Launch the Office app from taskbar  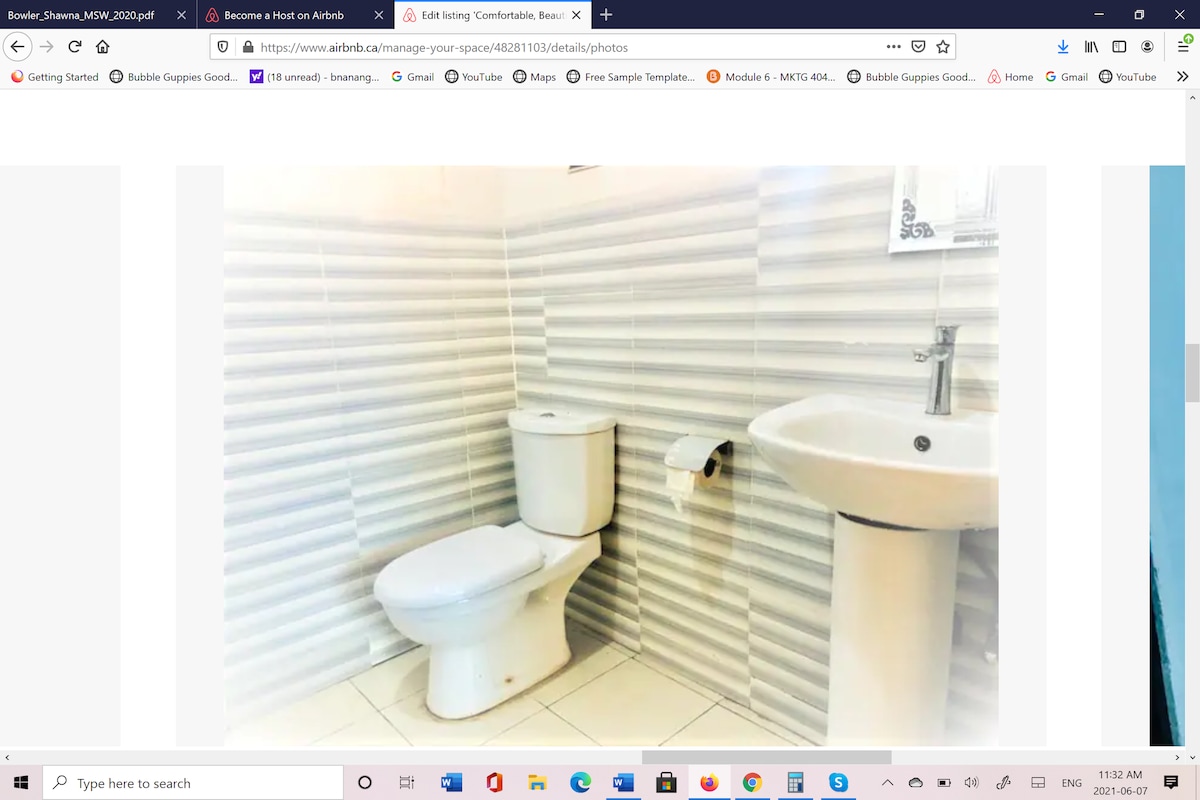point(494,783)
